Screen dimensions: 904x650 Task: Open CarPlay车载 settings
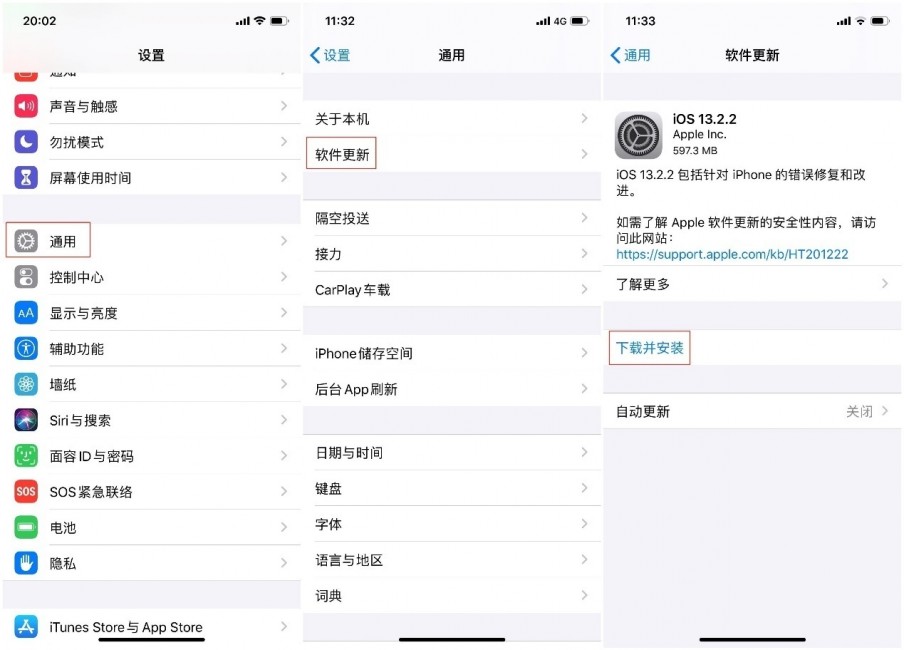(x=451, y=290)
